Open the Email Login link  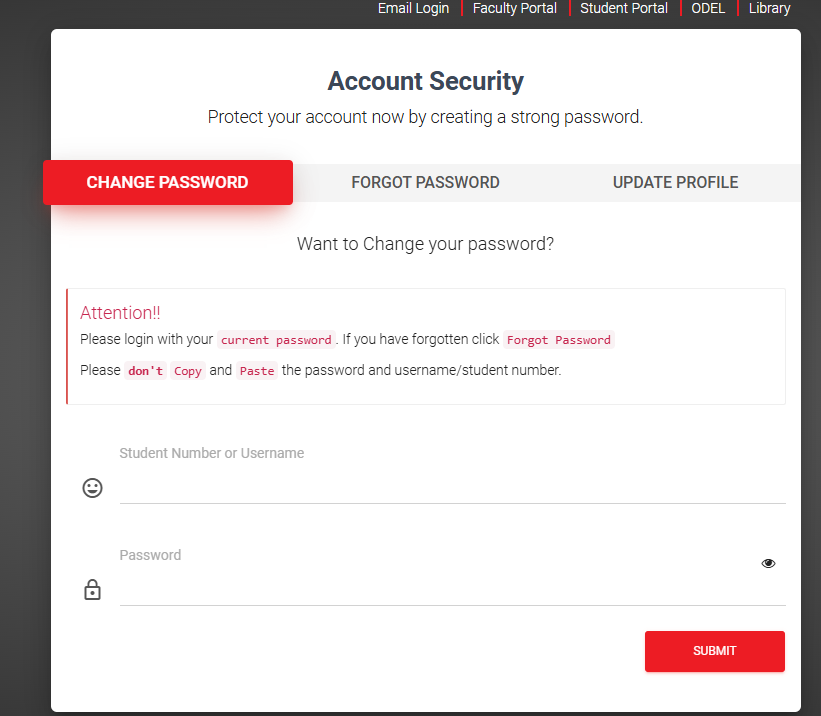[x=414, y=8]
